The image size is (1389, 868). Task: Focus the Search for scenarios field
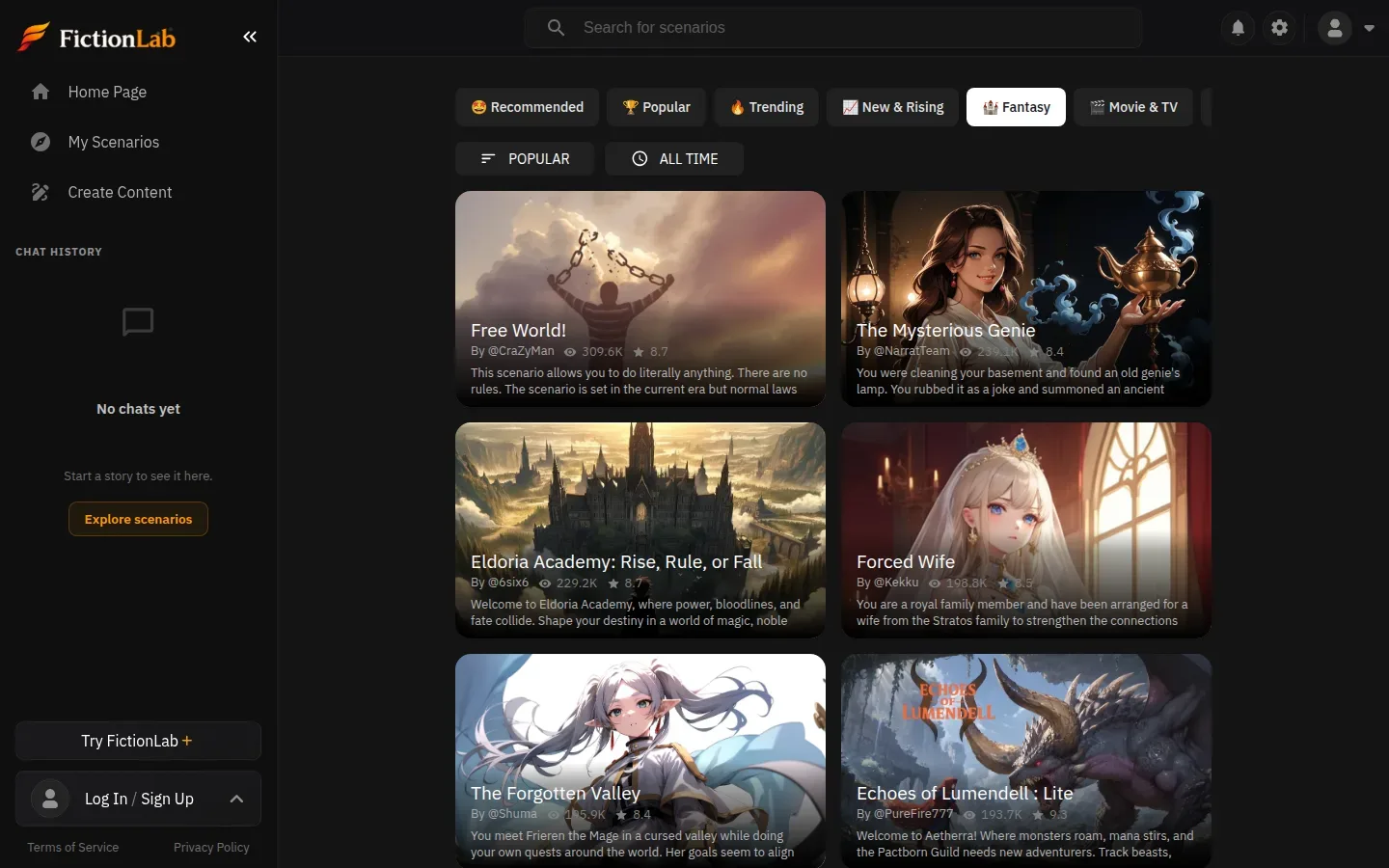click(x=833, y=27)
